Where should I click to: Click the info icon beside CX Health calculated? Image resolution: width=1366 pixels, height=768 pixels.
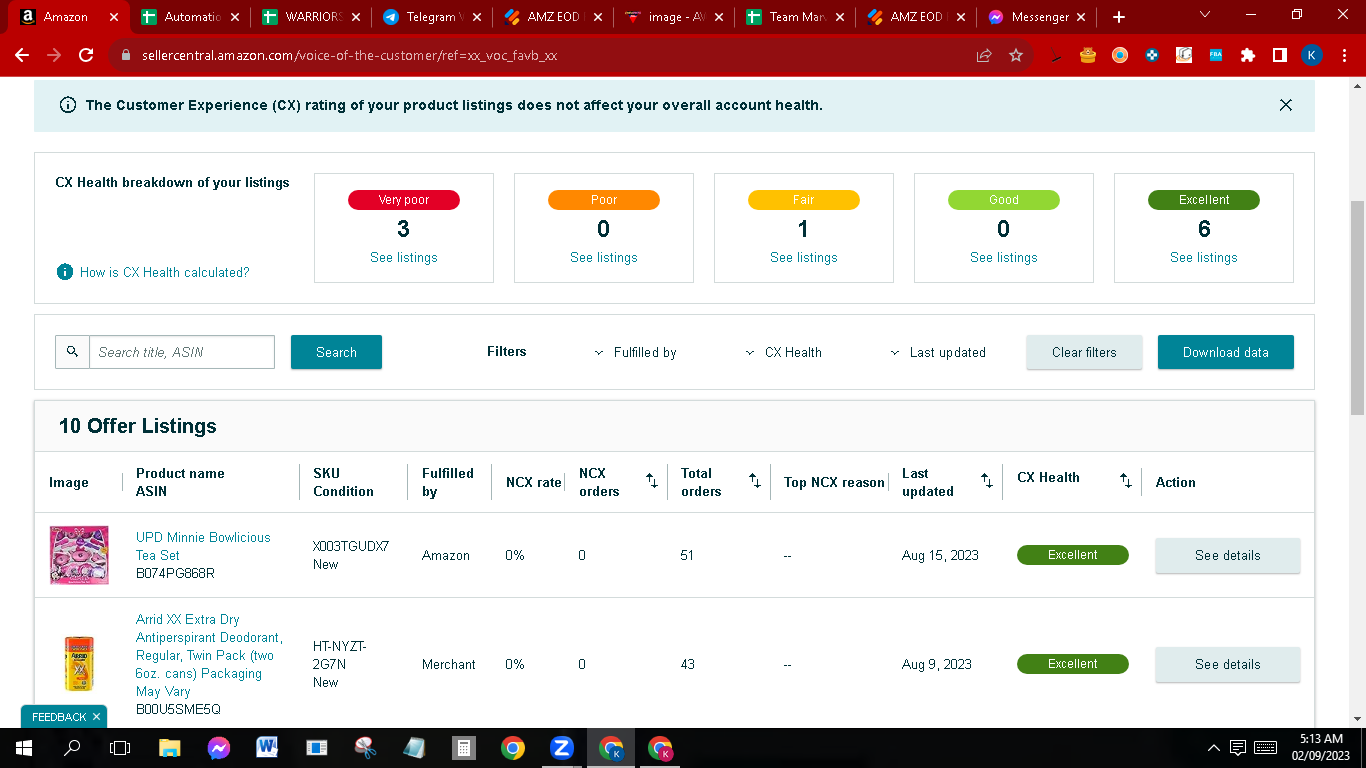click(x=65, y=272)
